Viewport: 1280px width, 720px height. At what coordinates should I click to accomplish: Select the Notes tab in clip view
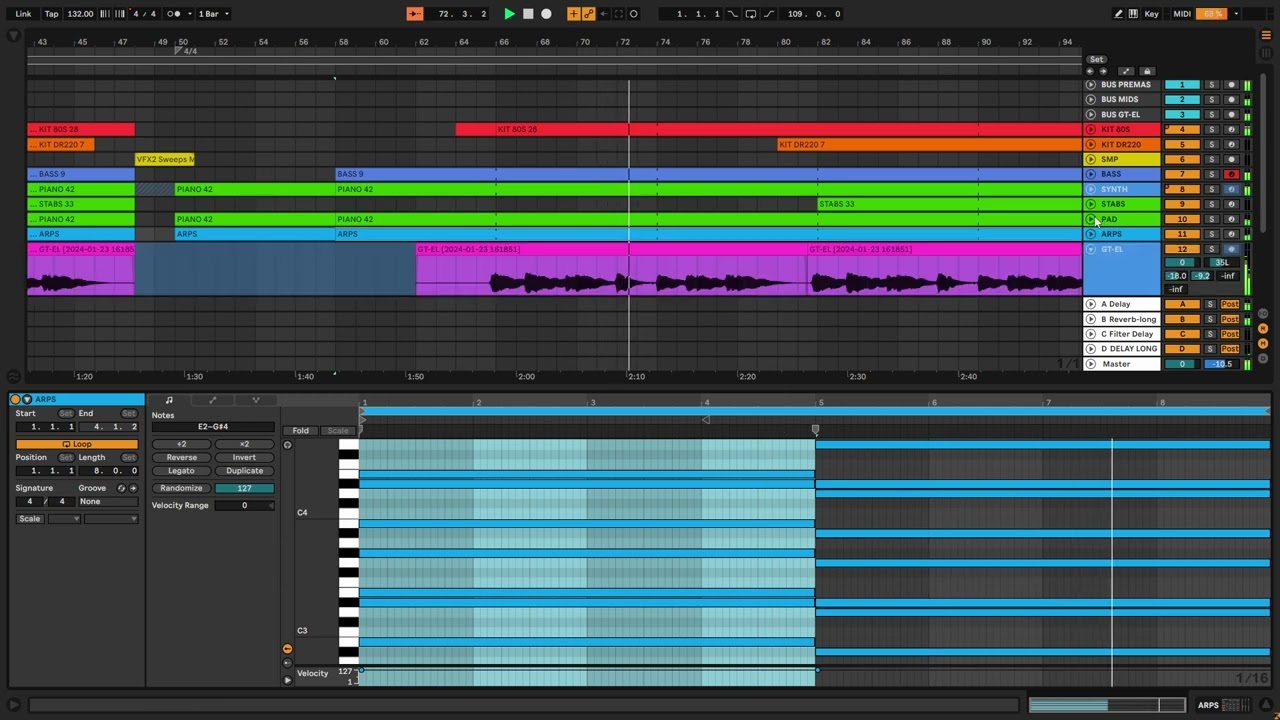tap(169, 400)
